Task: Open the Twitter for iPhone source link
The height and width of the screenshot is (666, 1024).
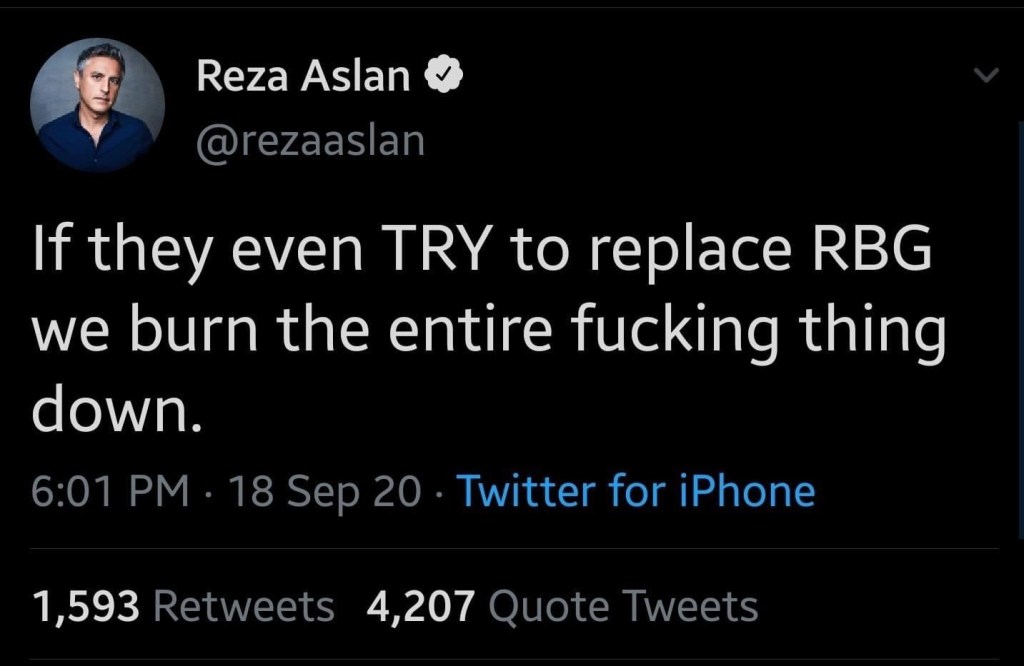Action: coord(635,492)
